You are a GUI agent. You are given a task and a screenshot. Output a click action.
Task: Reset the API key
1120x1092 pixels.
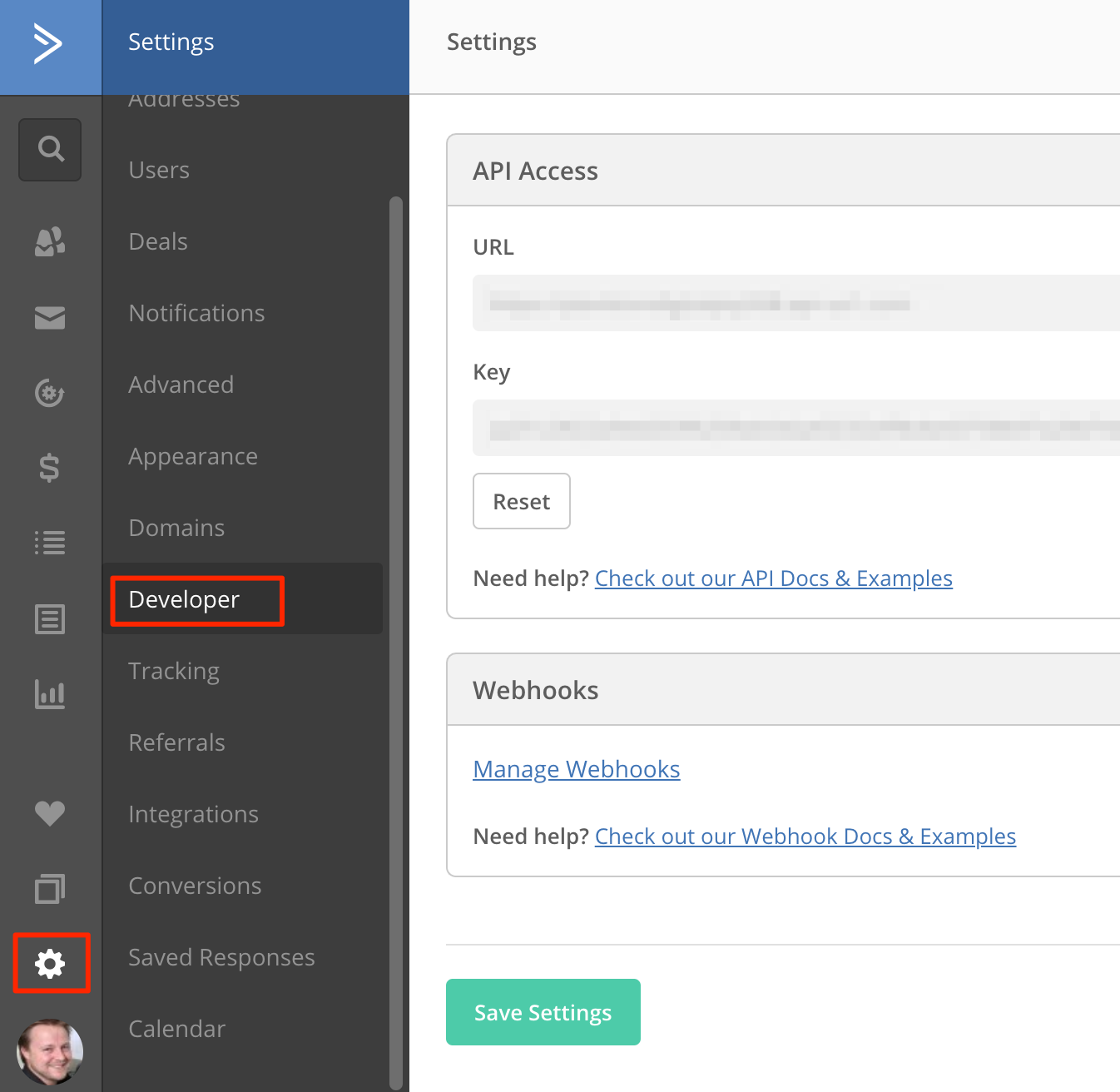click(521, 501)
